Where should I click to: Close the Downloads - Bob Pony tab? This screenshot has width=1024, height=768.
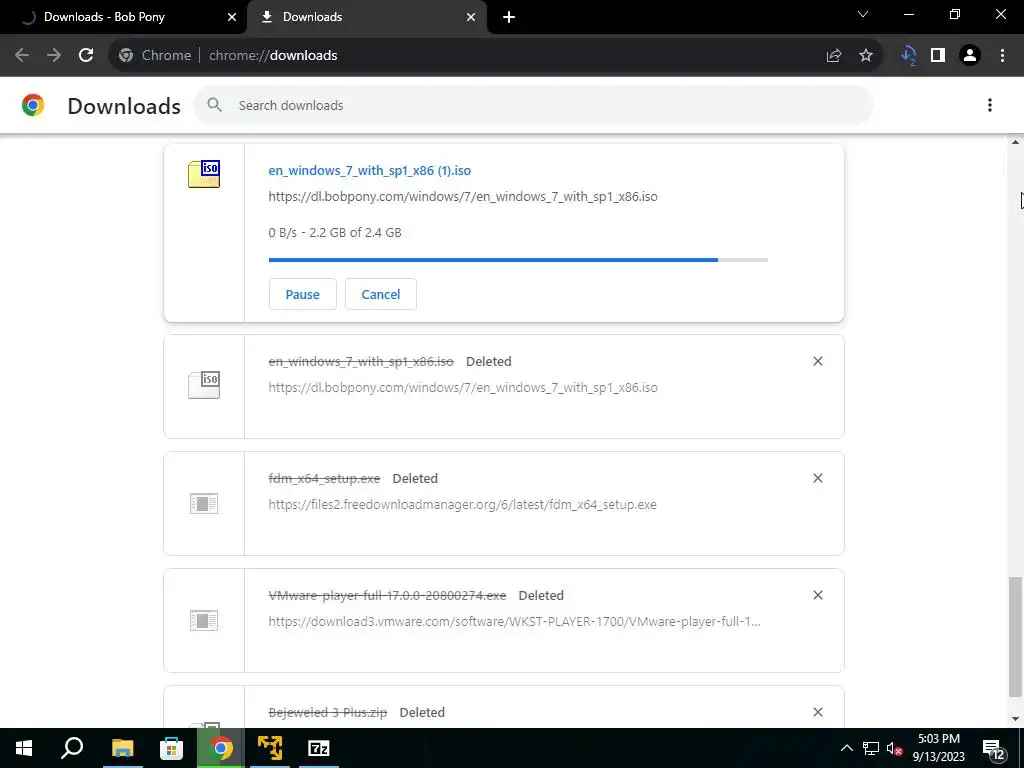click(232, 17)
